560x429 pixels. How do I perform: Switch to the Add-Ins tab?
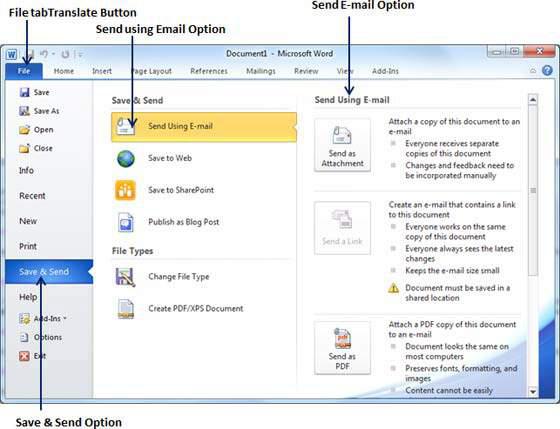pos(385,71)
